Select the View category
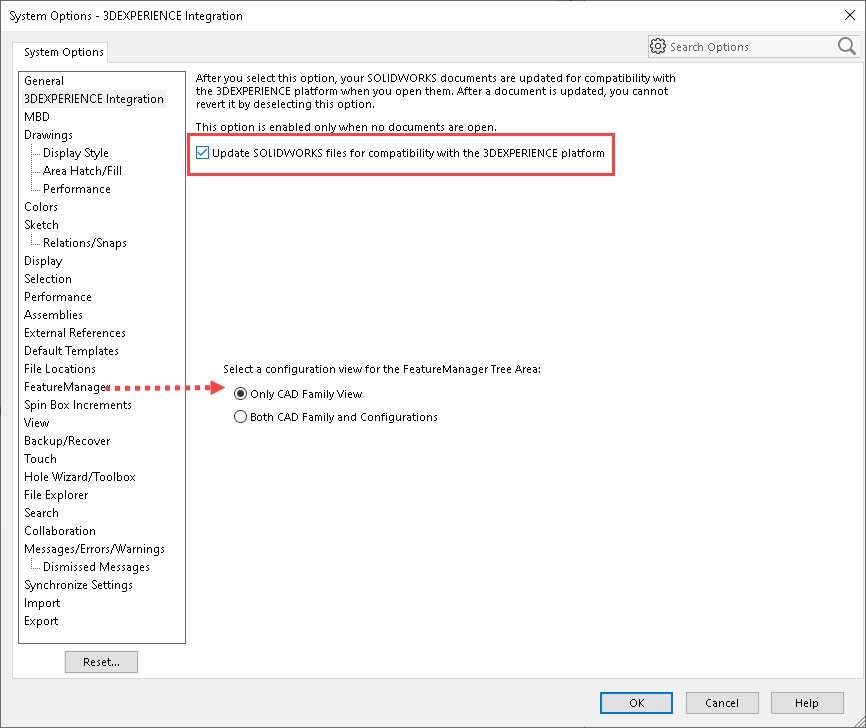The height and width of the screenshot is (728, 866). point(36,423)
